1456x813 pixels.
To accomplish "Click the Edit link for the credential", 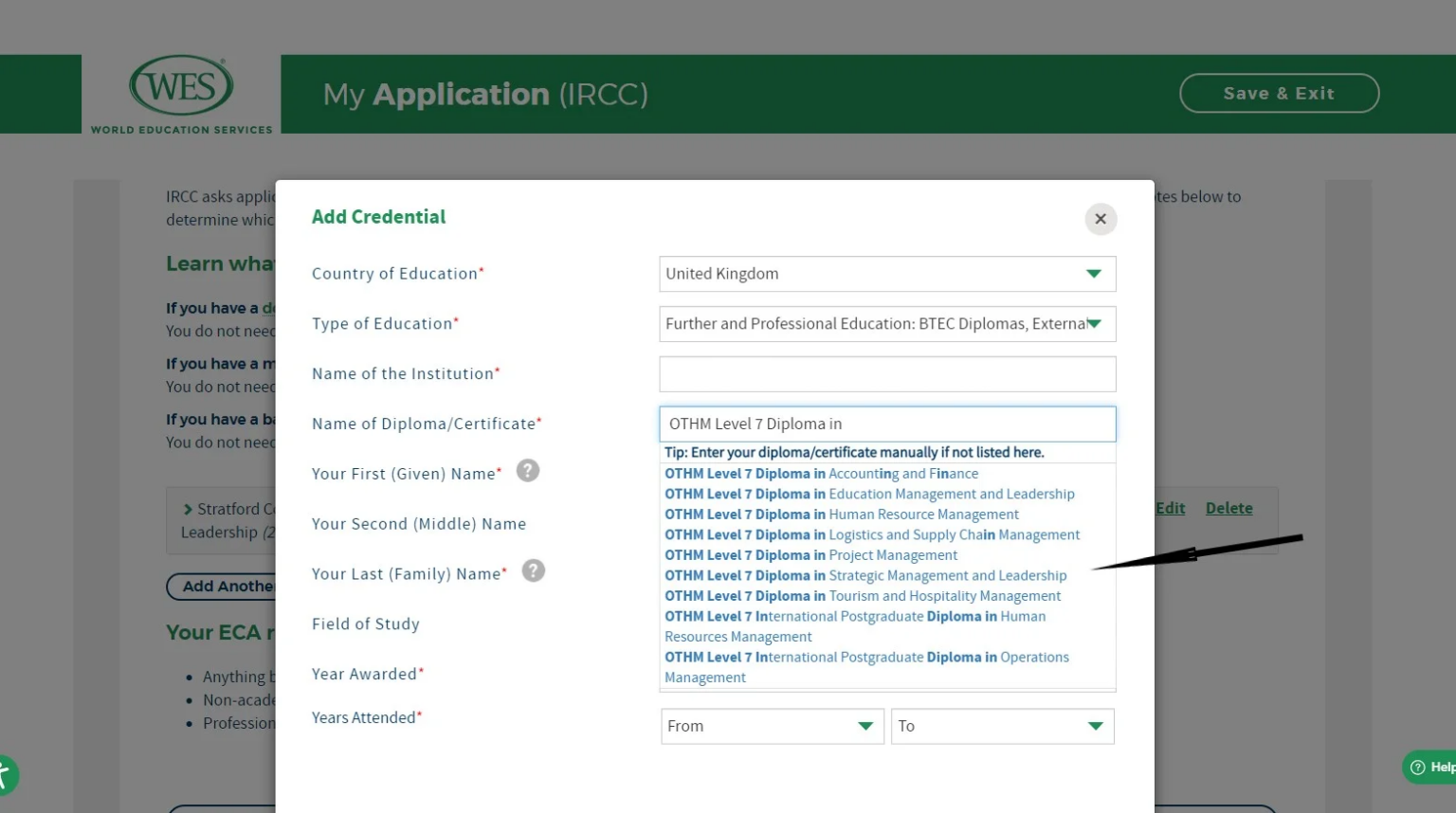I will pyautogui.click(x=1170, y=508).
